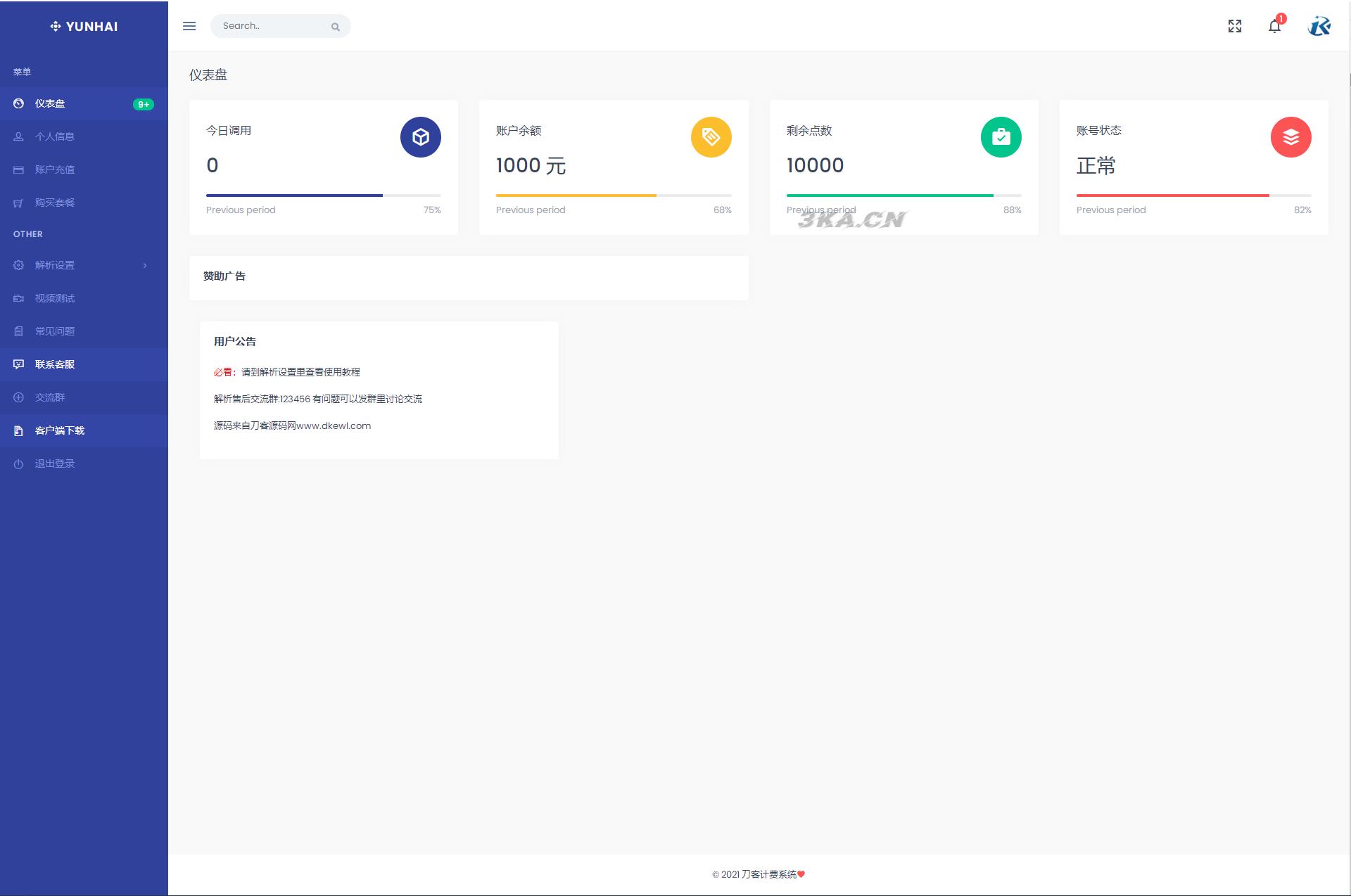Click 退出登录 to log out

click(x=55, y=463)
